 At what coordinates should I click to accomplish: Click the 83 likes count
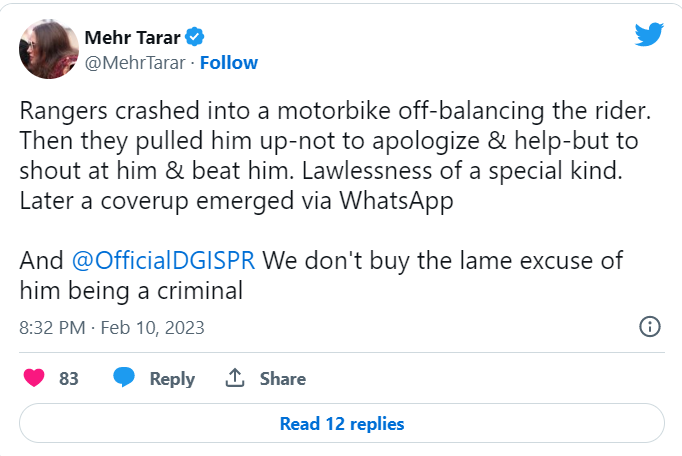click(x=69, y=379)
